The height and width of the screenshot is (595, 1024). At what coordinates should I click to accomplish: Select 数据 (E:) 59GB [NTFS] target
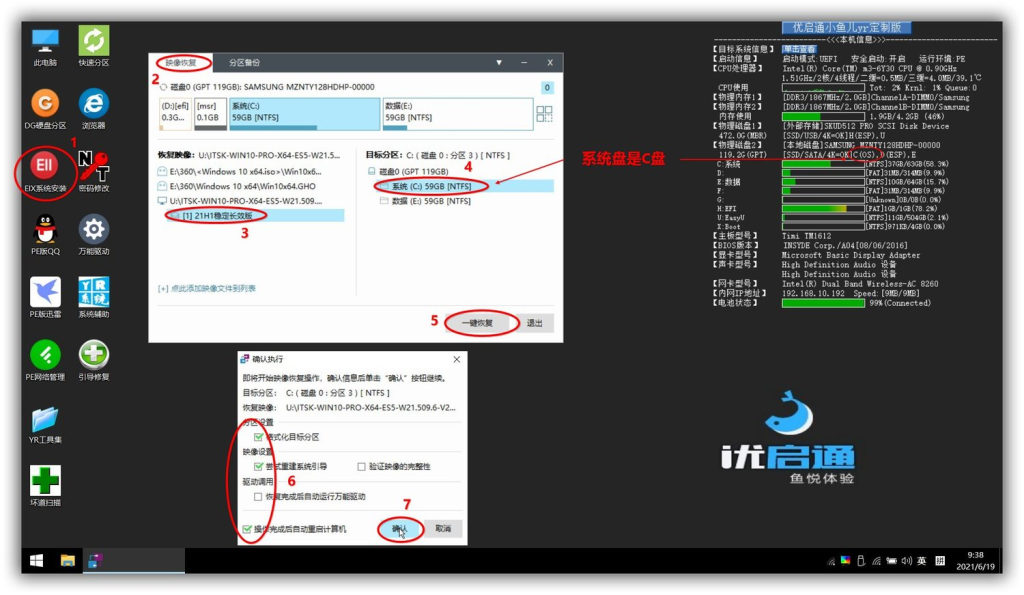tap(426, 201)
